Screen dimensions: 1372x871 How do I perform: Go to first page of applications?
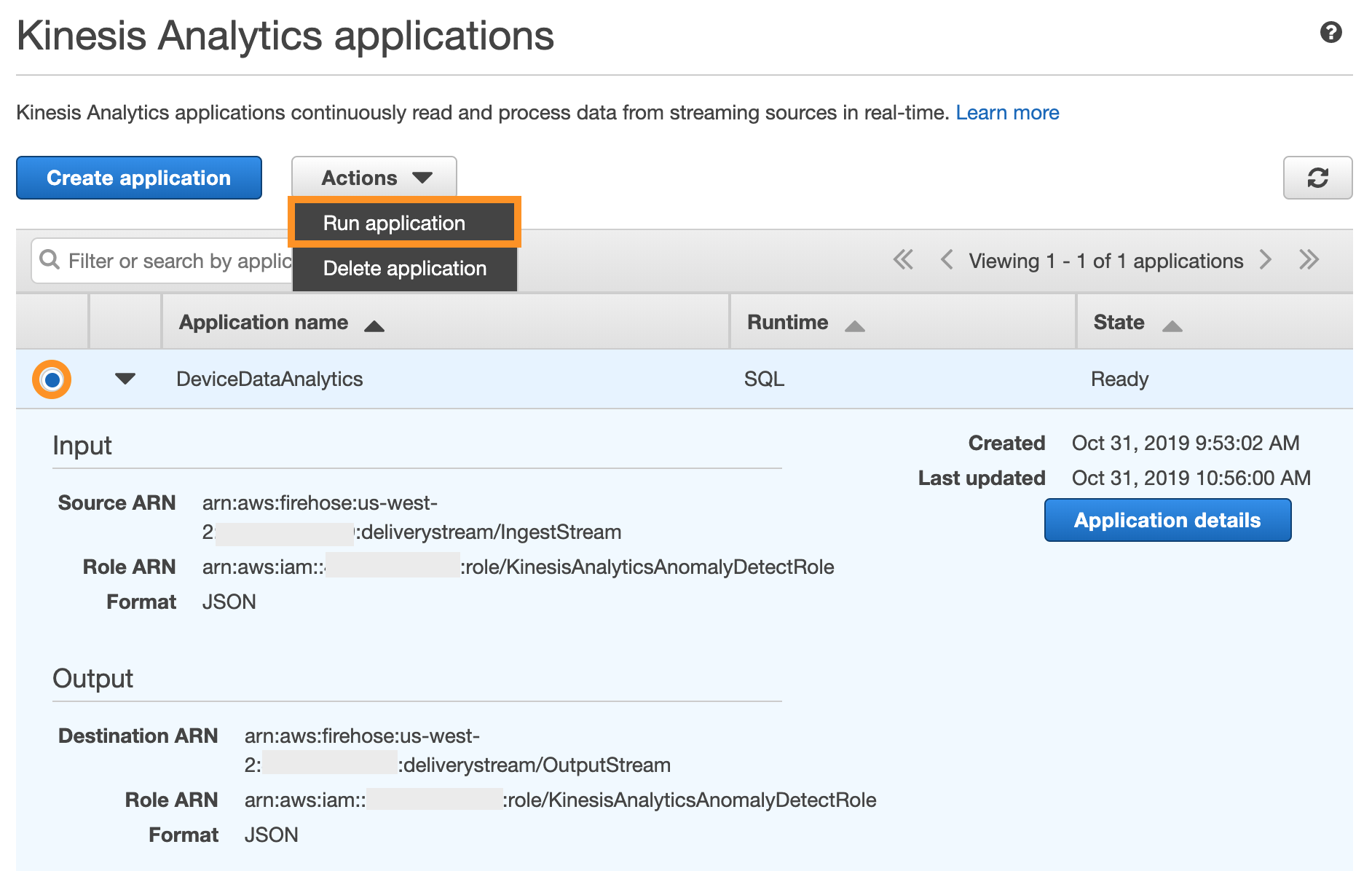click(903, 260)
